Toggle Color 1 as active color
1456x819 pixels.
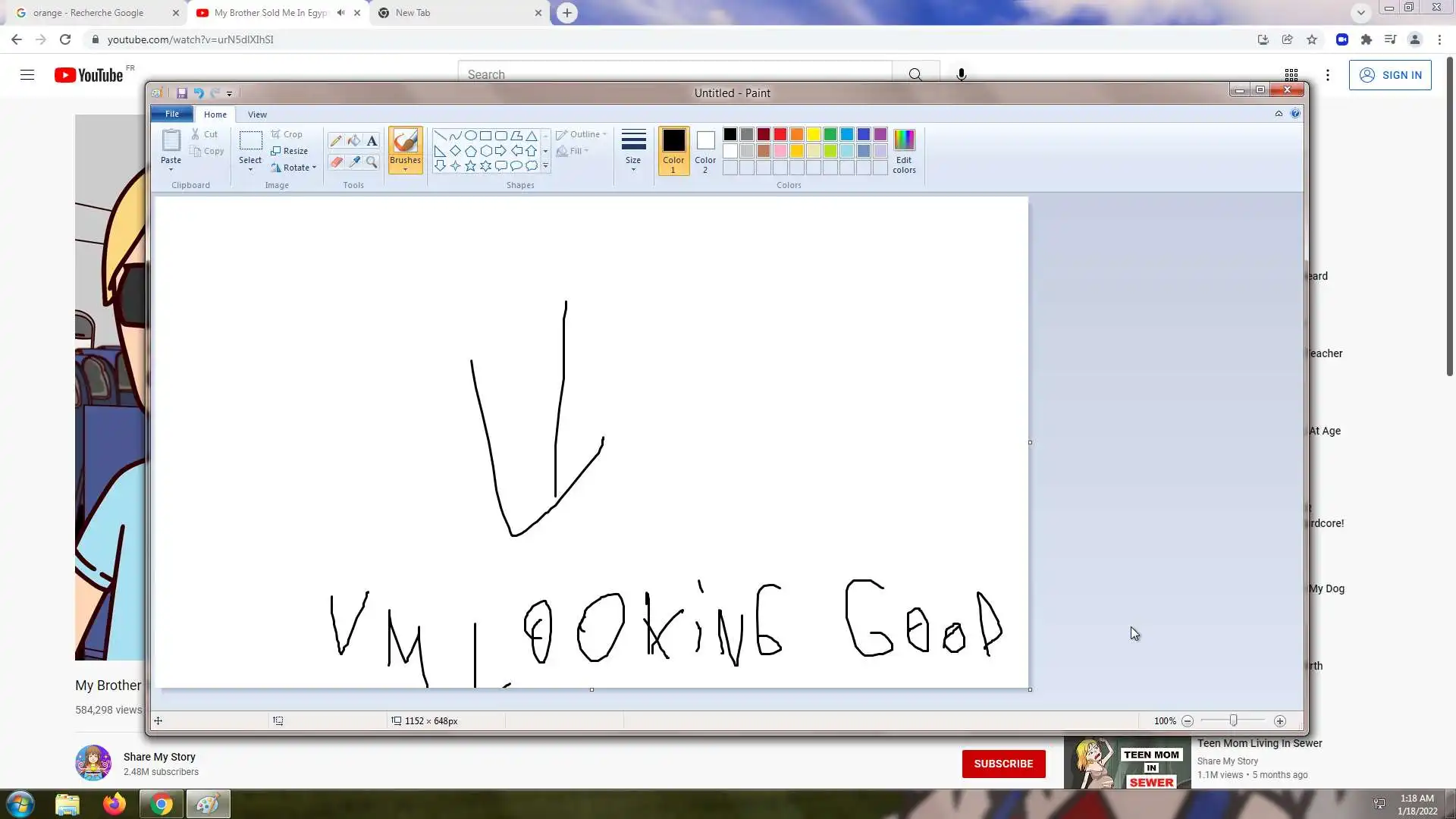(x=673, y=149)
